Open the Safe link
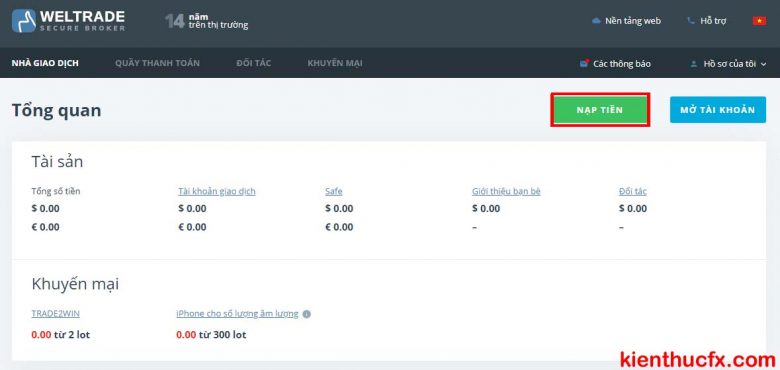The height and width of the screenshot is (370, 780). tap(334, 191)
